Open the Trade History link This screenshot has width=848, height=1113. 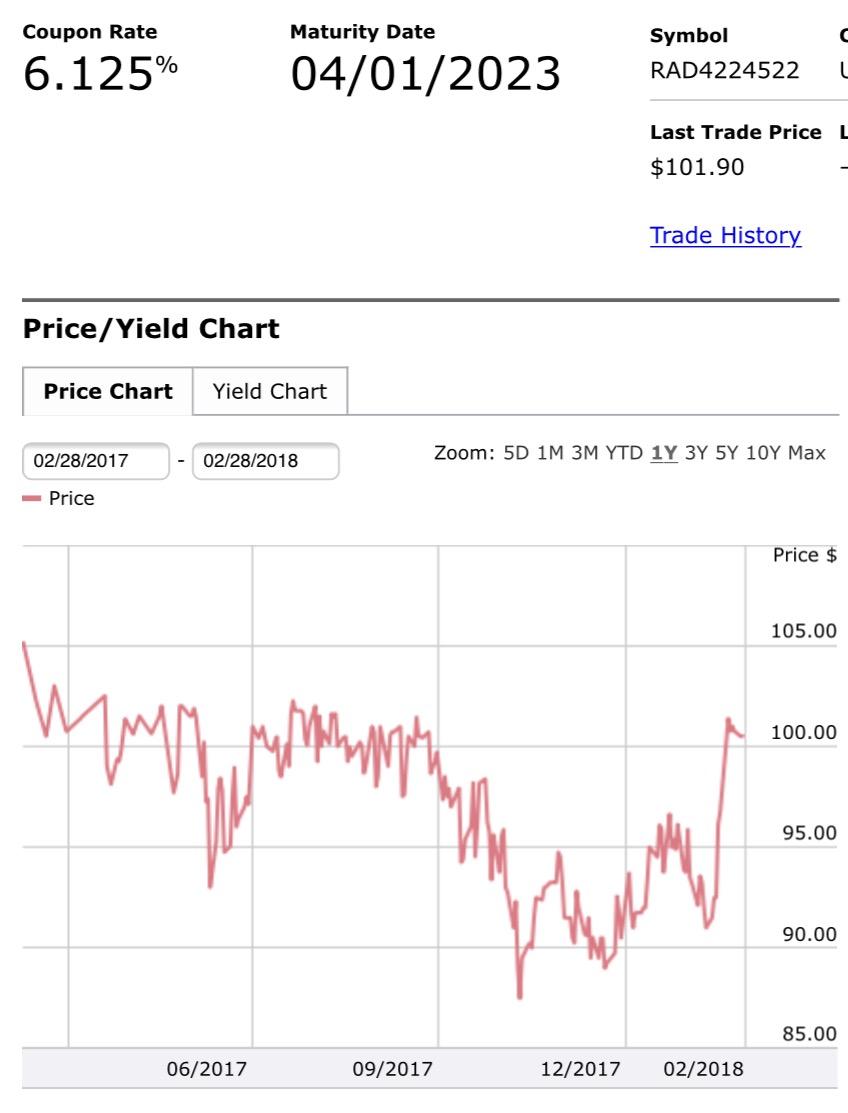coord(725,235)
